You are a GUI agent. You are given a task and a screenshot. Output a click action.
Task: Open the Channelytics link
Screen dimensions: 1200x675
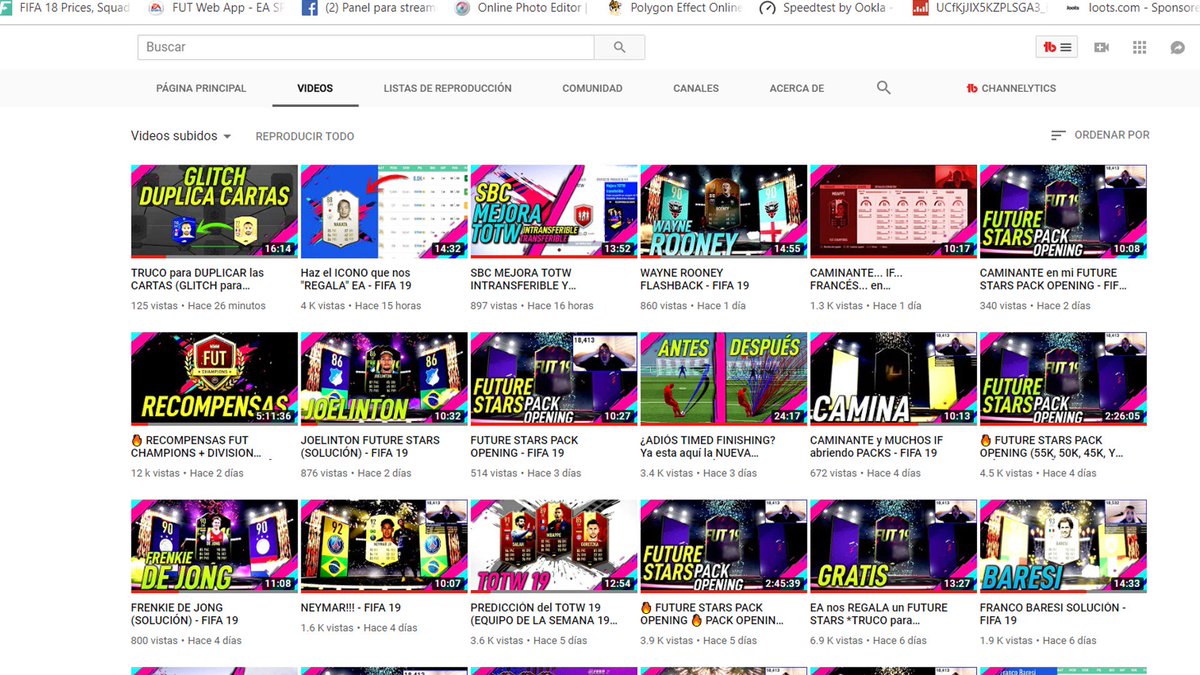pyautogui.click(x=1011, y=88)
